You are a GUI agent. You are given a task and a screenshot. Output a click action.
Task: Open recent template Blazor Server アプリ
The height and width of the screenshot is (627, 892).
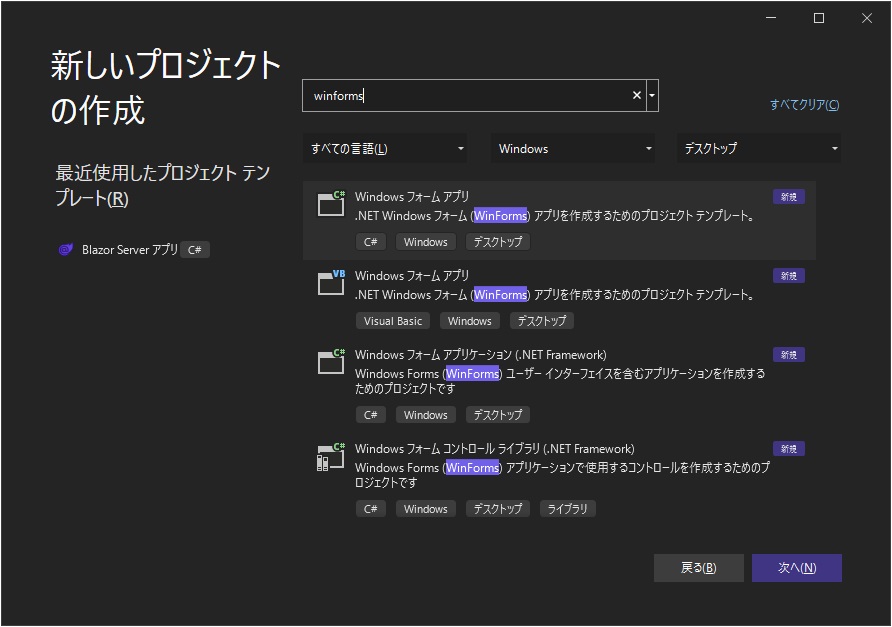[x=130, y=250]
